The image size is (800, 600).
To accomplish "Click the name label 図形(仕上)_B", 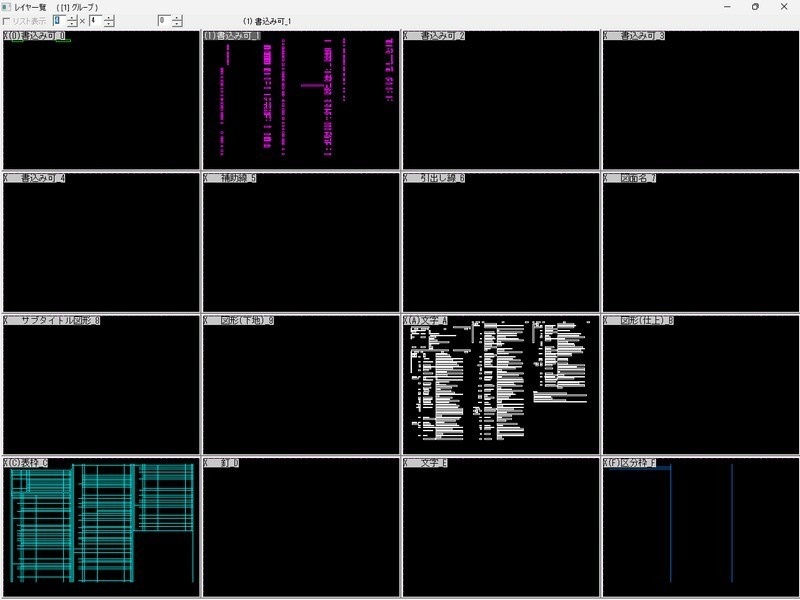I will pos(647,320).
